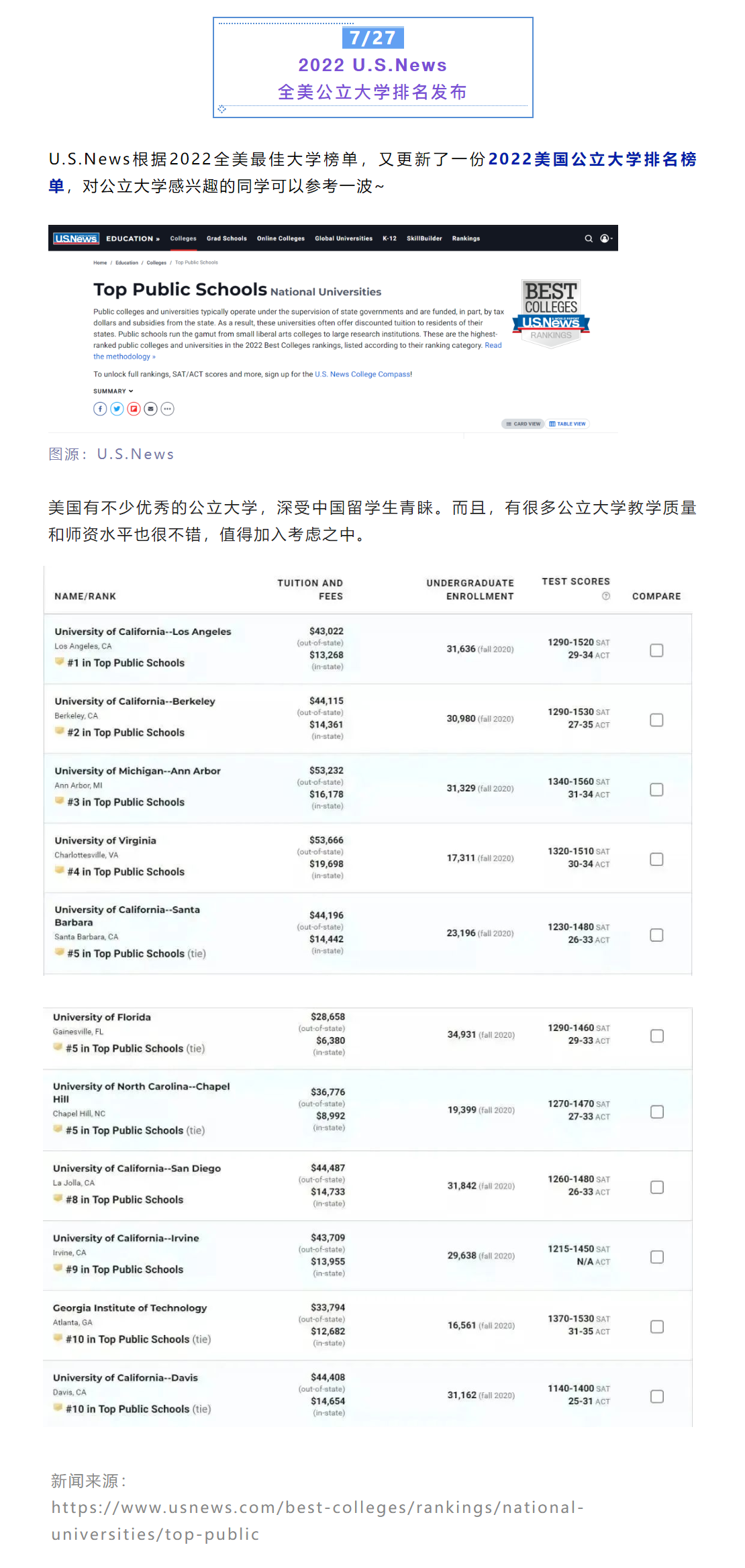Click the UNDERGRADUATE ENROLLMENT column header
This screenshot has width=745, height=1568.
(x=470, y=589)
